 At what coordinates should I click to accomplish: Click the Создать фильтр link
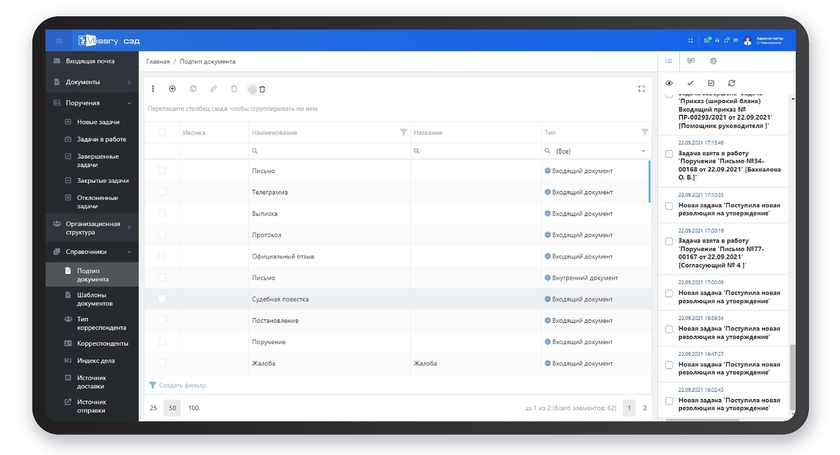point(182,385)
